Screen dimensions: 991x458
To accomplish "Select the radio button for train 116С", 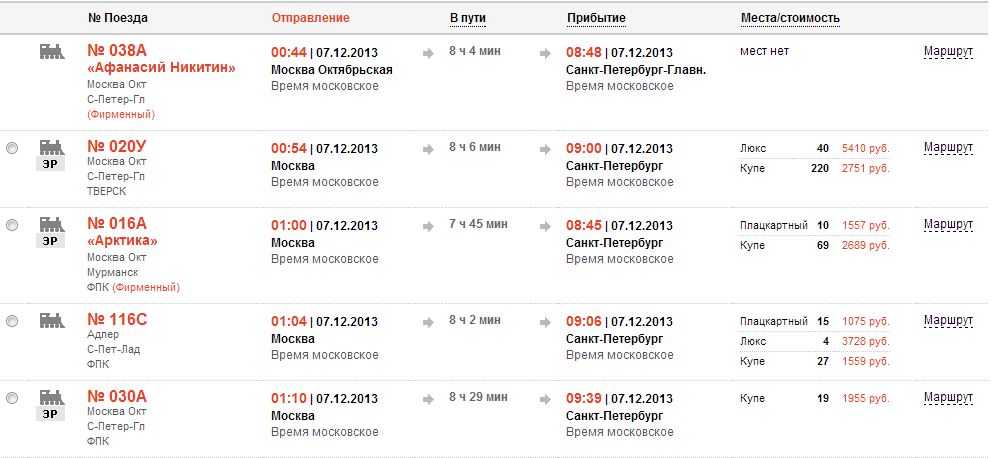I will click(12, 321).
